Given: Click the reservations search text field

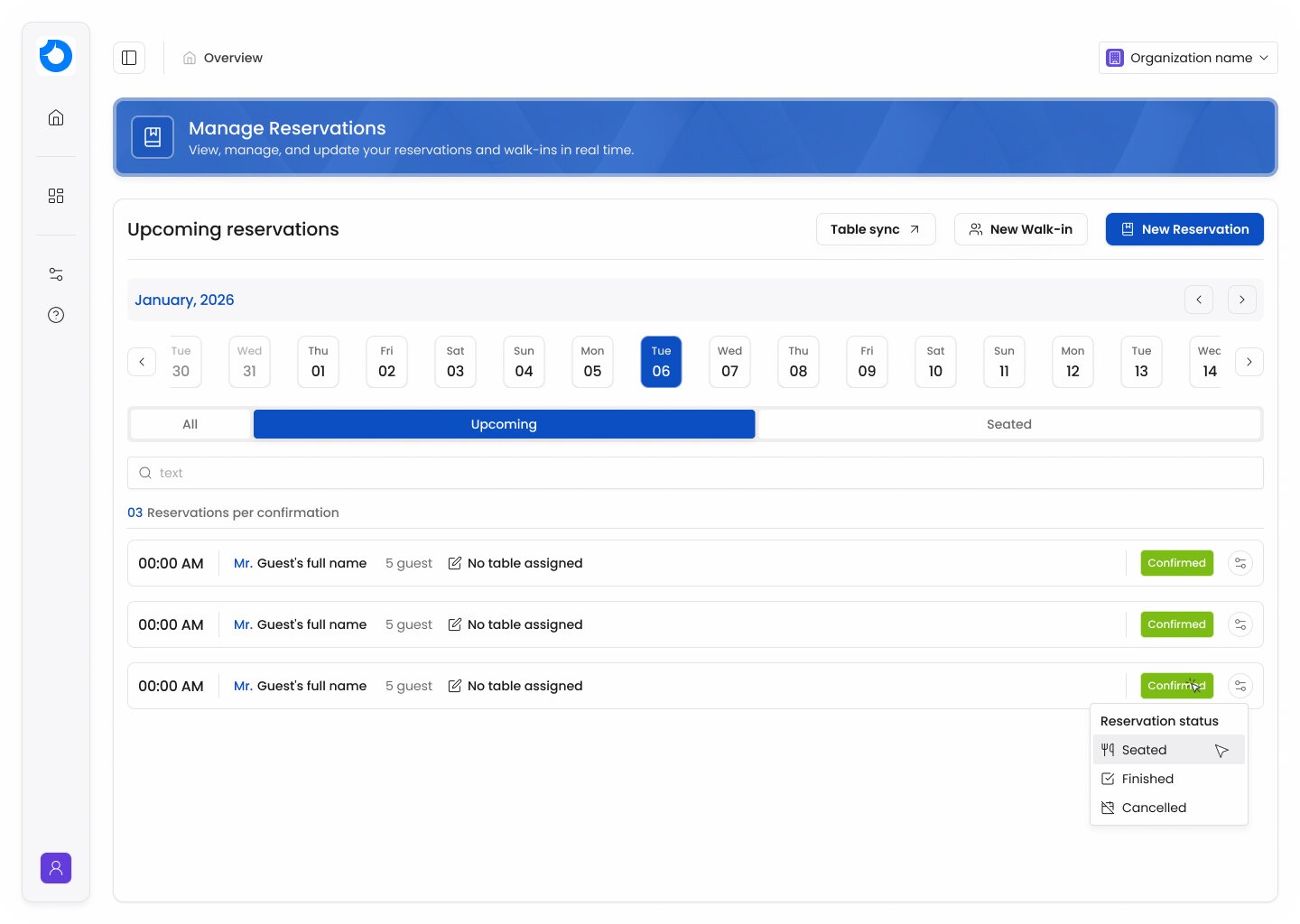Looking at the screenshot, I should (x=695, y=473).
